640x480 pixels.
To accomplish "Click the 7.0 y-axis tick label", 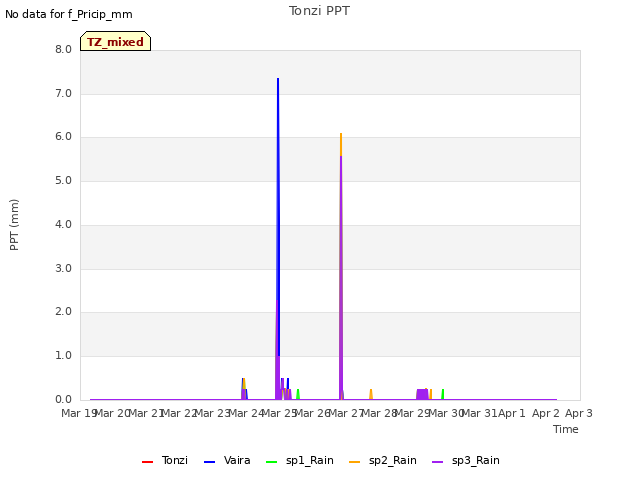I will [x=63, y=93].
